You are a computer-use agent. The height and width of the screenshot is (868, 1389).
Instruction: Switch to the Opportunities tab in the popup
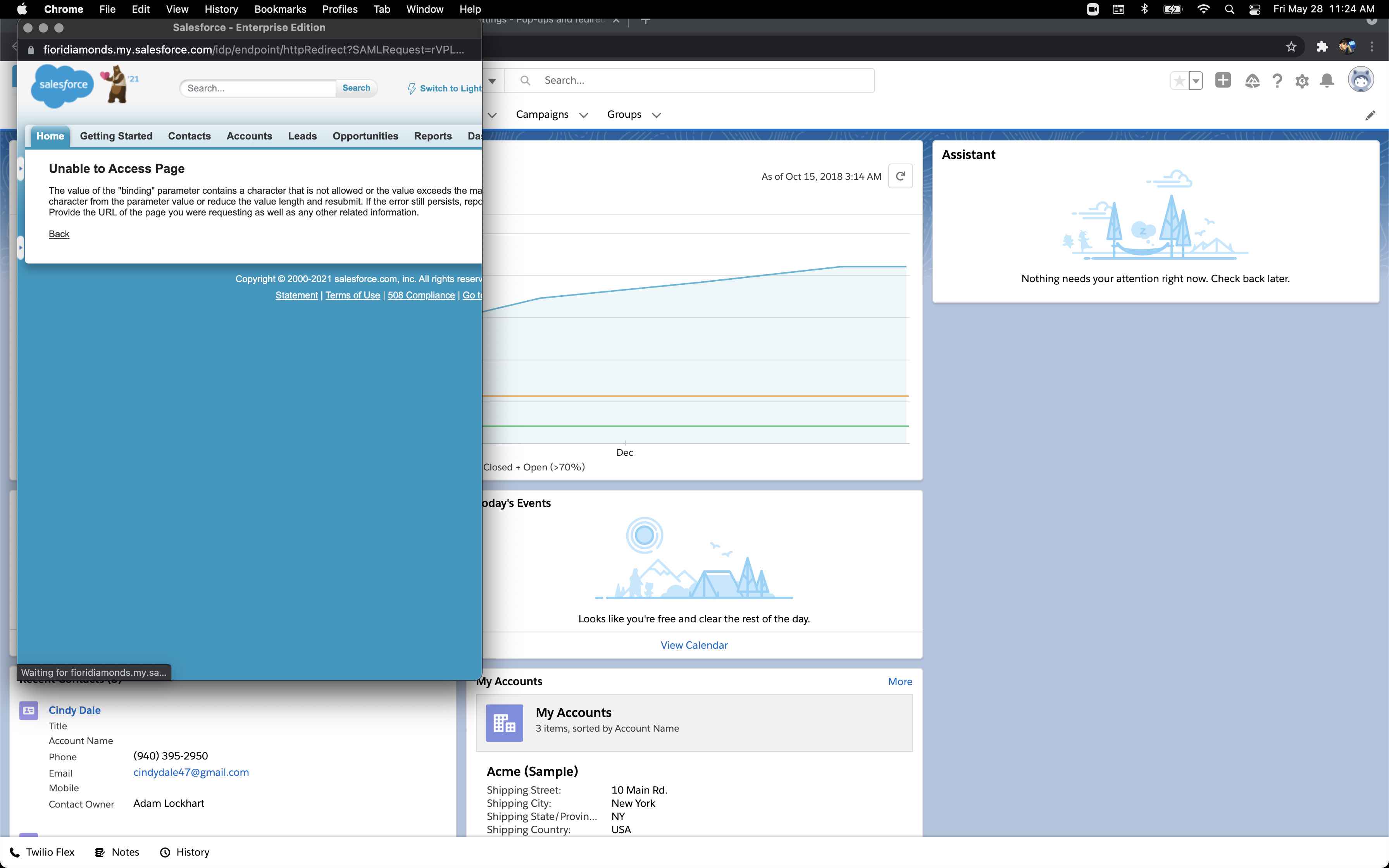coord(365,136)
